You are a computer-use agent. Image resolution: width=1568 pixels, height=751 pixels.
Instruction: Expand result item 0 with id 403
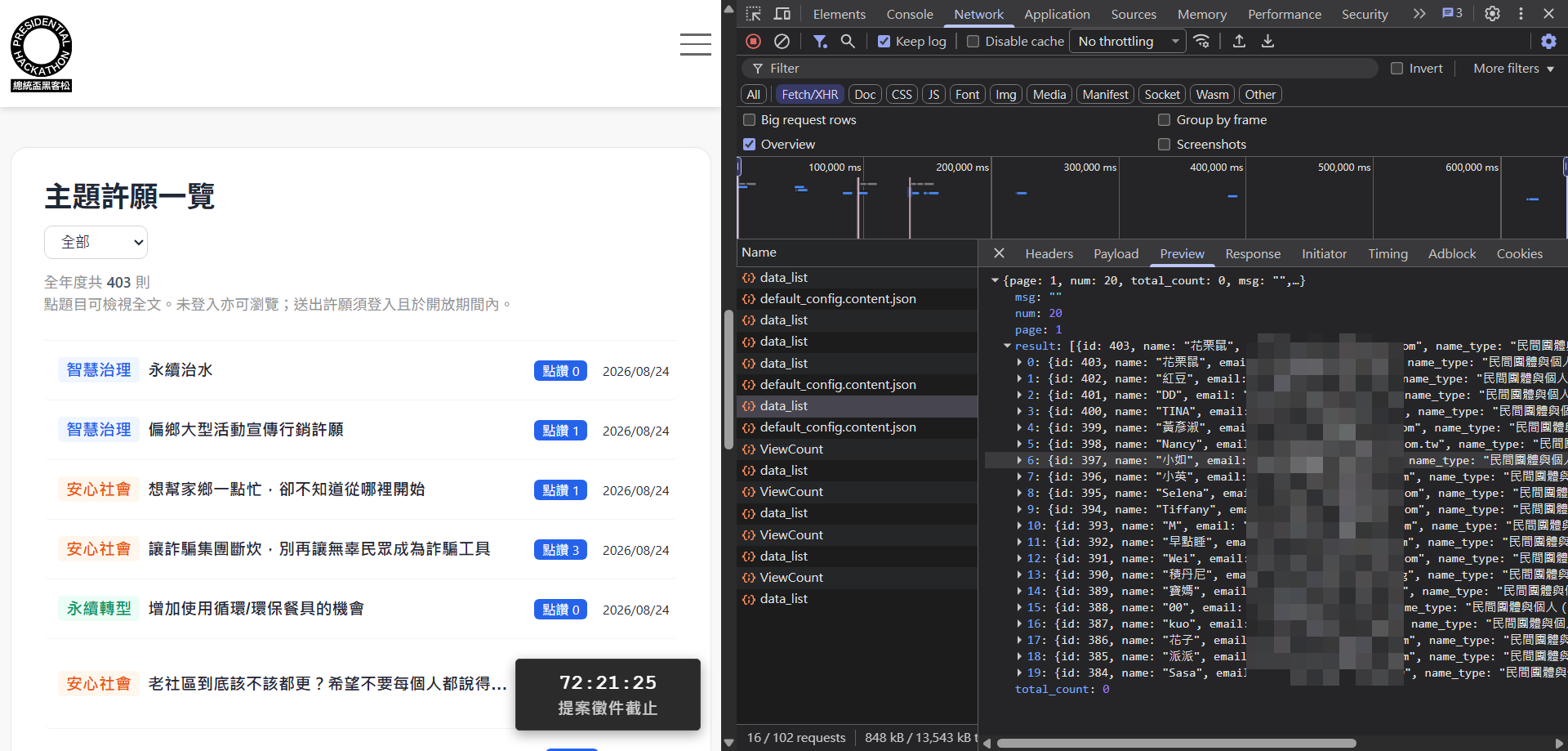1019,363
